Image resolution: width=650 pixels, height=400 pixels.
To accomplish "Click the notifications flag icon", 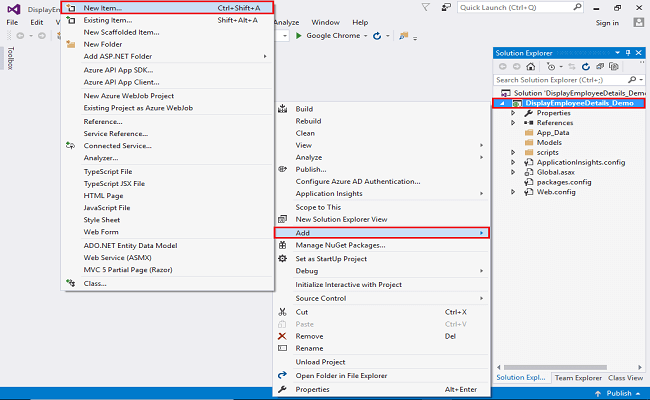I will [425, 7].
